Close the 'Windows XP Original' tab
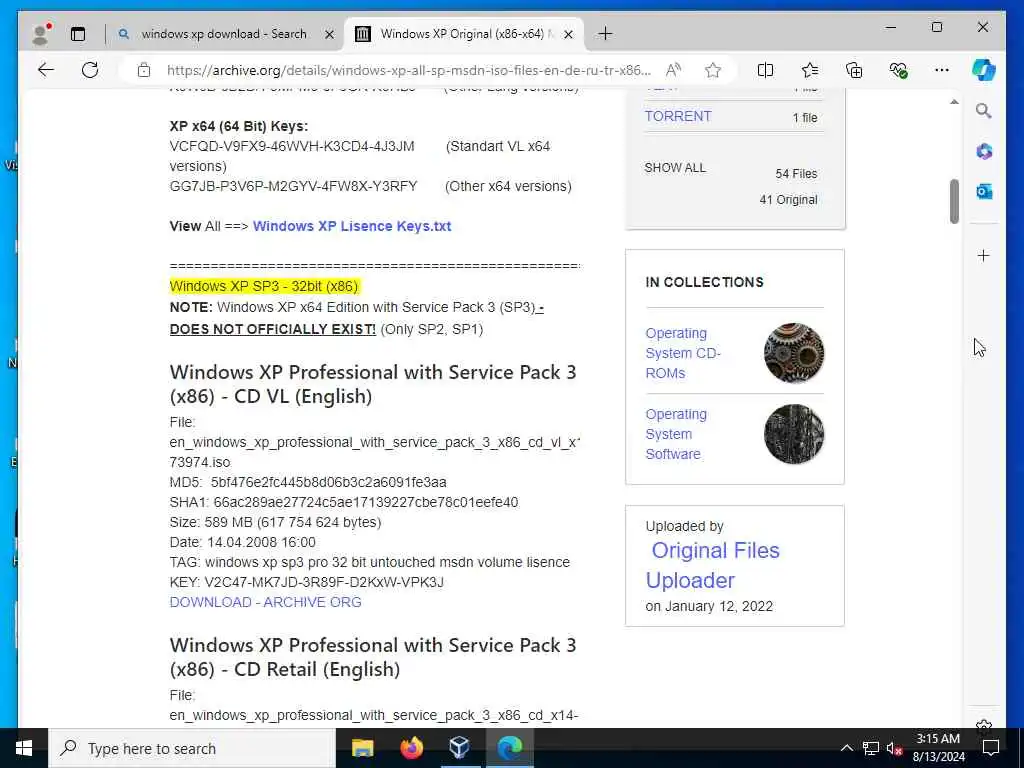 (x=568, y=34)
